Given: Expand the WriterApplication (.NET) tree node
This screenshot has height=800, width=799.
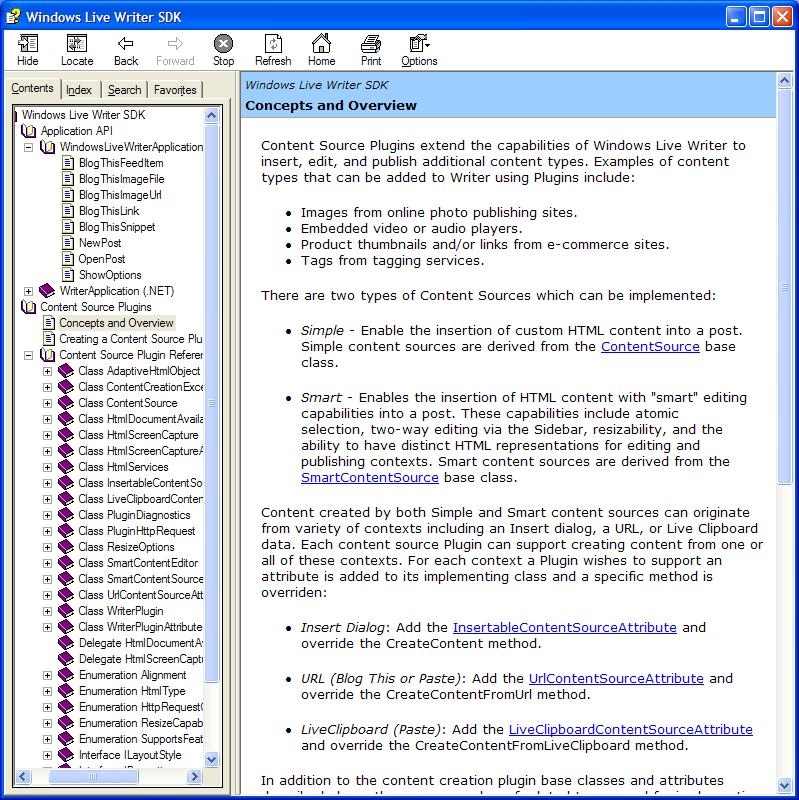Looking at the screenshot, I should tap(29, 291).
